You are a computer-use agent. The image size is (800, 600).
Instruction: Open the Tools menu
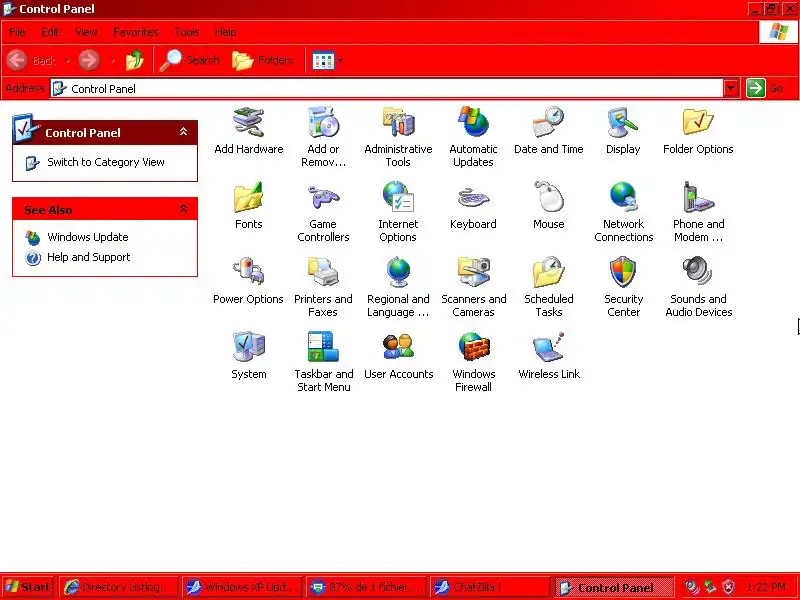[x=187, y=32]
